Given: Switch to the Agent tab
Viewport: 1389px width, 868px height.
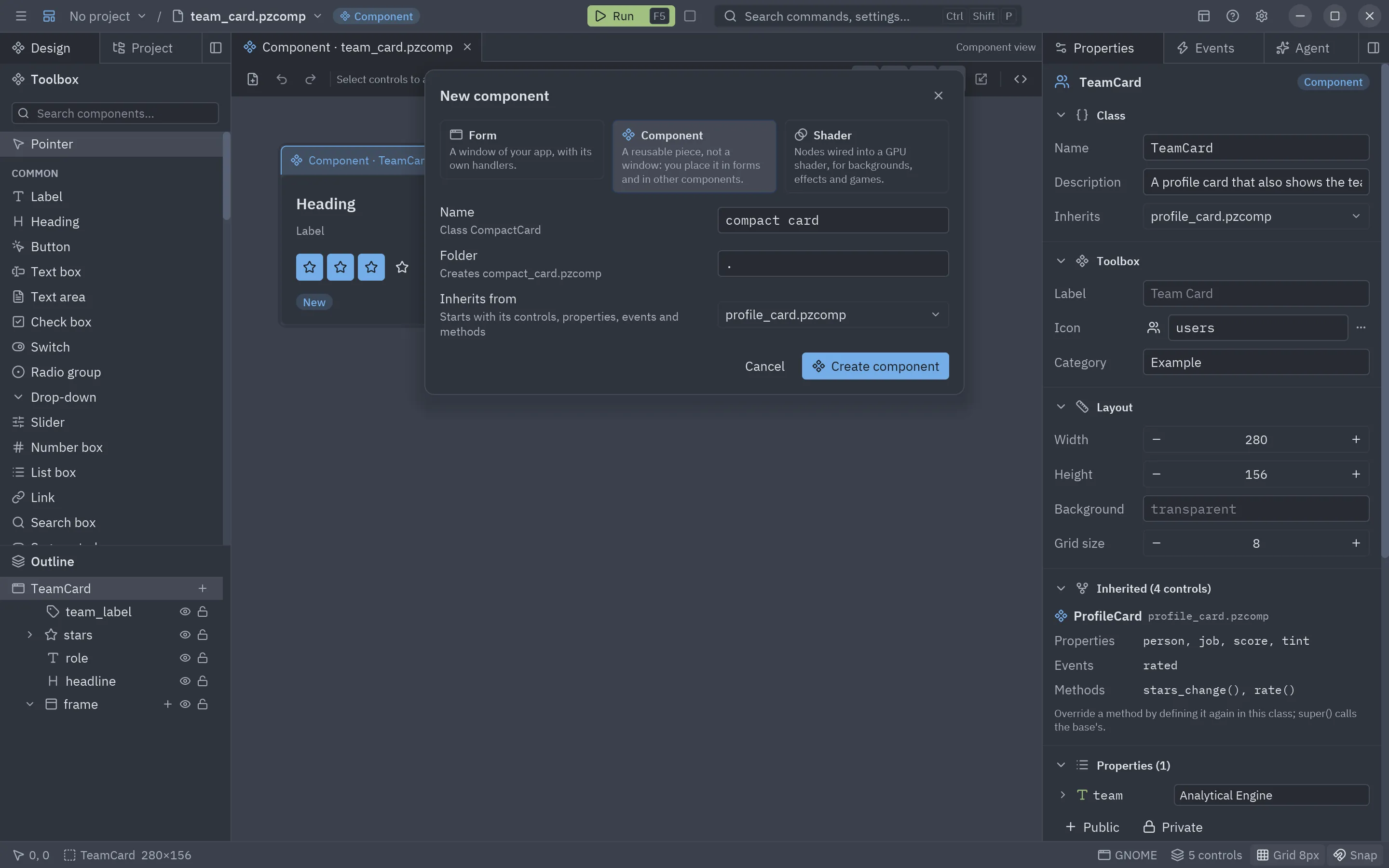Looking at the screenshot, I should [x=1311, y=48].
